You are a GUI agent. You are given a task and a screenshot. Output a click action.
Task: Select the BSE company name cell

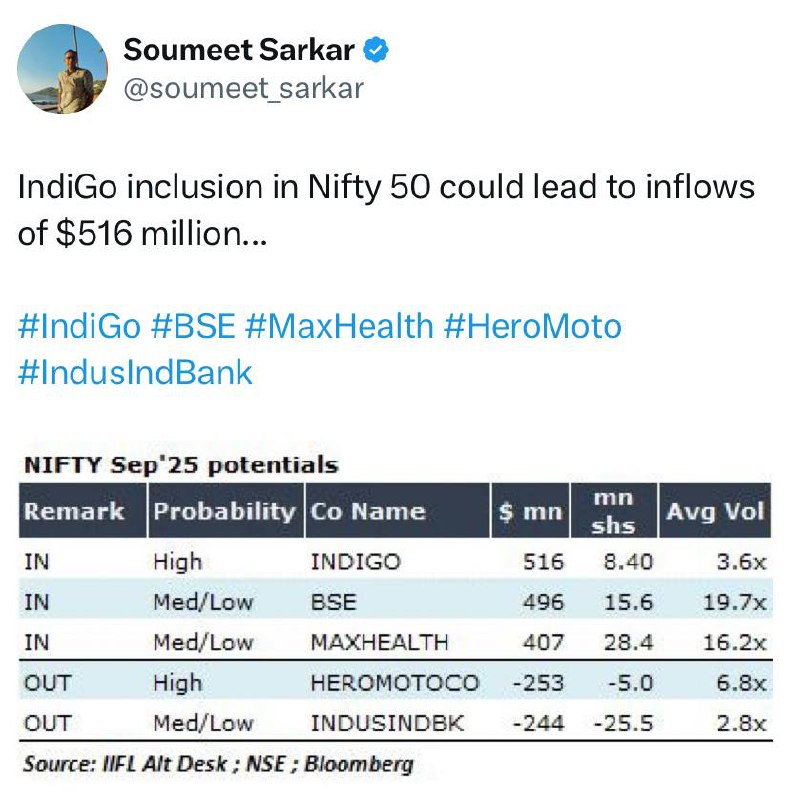click(334, 602)
